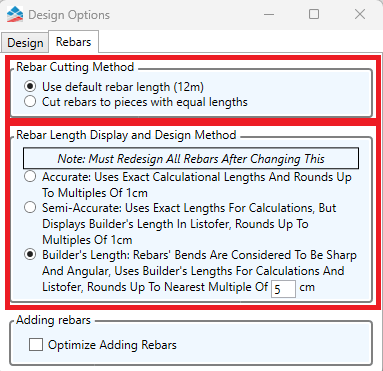The width and height of the screenshot is (383, 371).
Task: Click the Must Redesign All Rebars note box
Action: tap(191, 158)
